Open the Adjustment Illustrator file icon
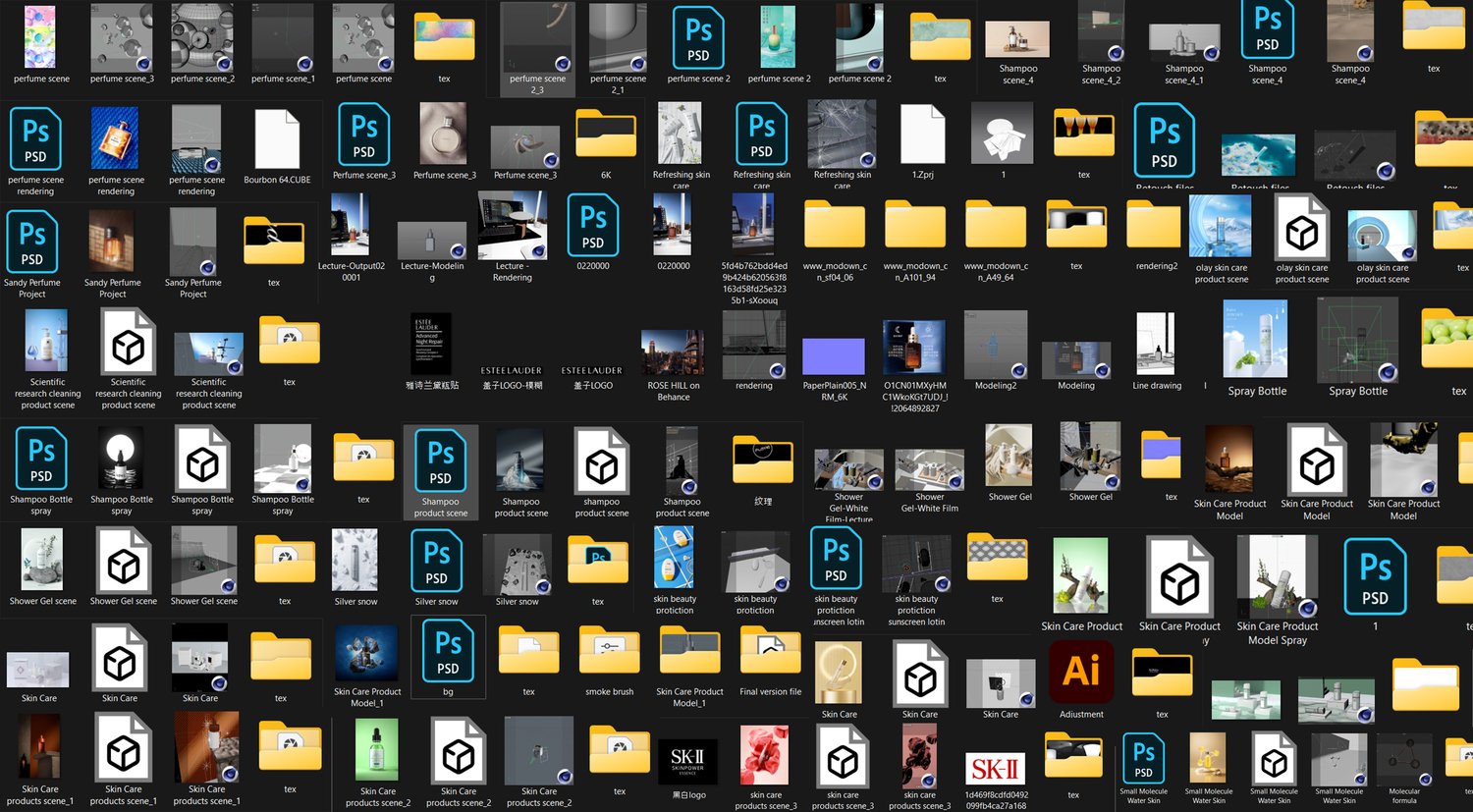Image resolution: width=1473 pixels, height=812 pixels. 1081,672
